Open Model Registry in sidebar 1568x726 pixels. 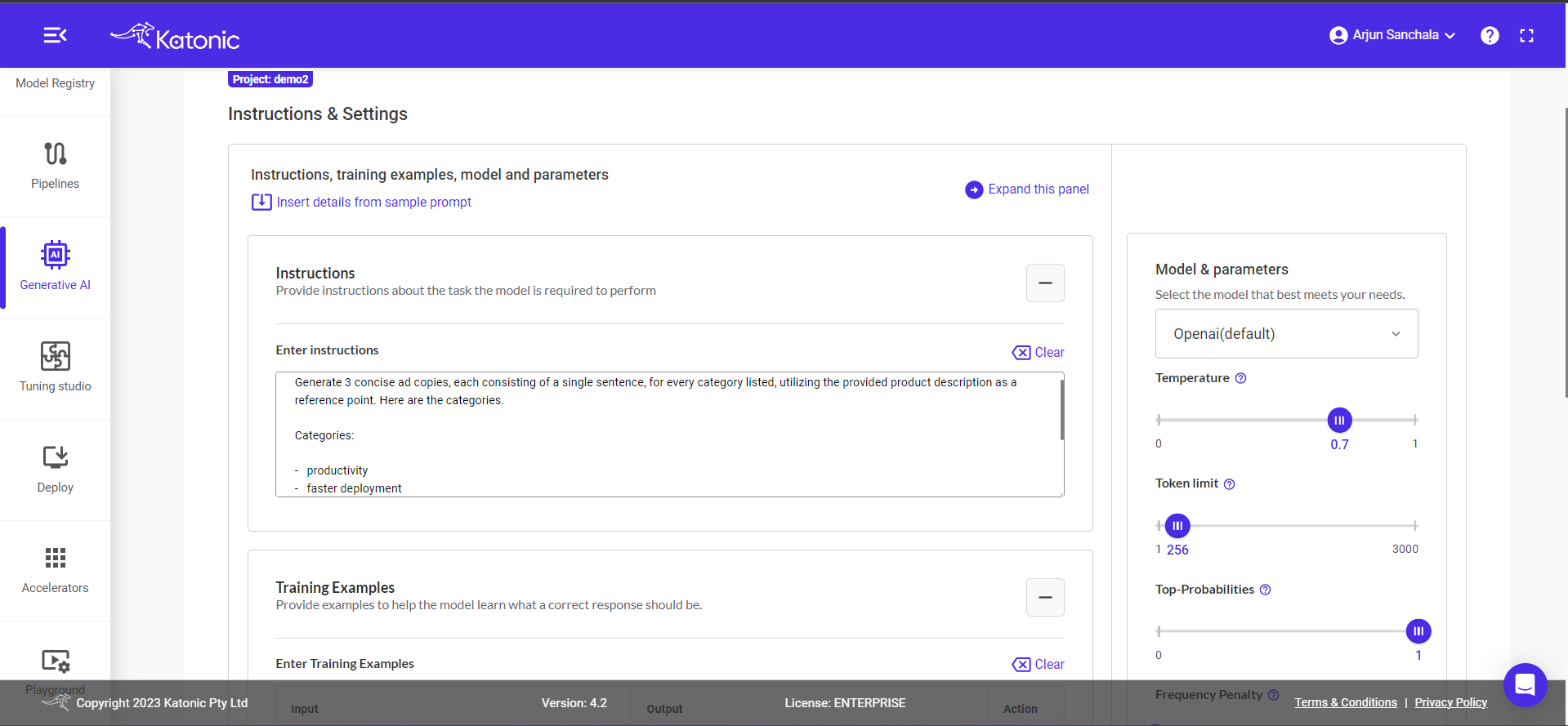(55, 83)
